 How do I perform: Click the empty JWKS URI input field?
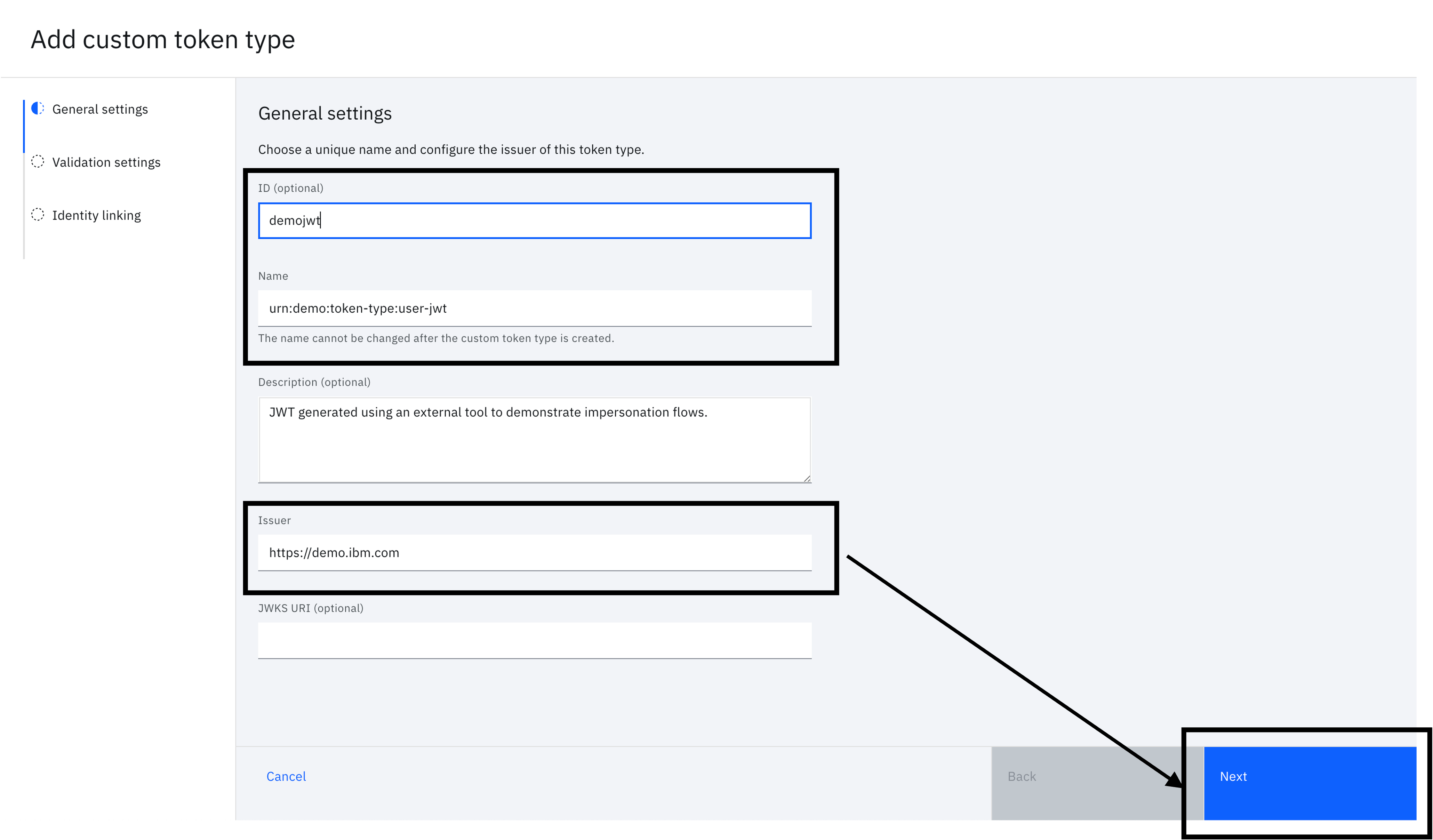point(535,640)
